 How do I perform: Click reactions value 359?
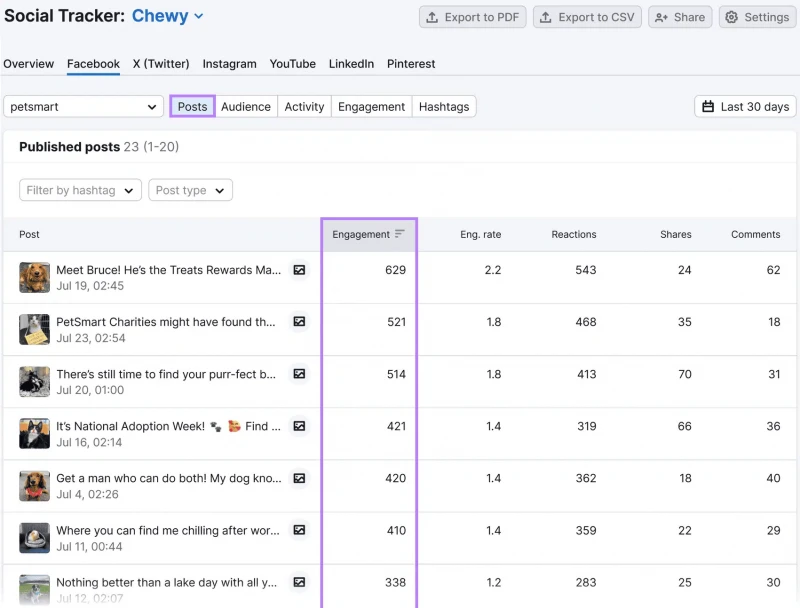pos(586,530)
